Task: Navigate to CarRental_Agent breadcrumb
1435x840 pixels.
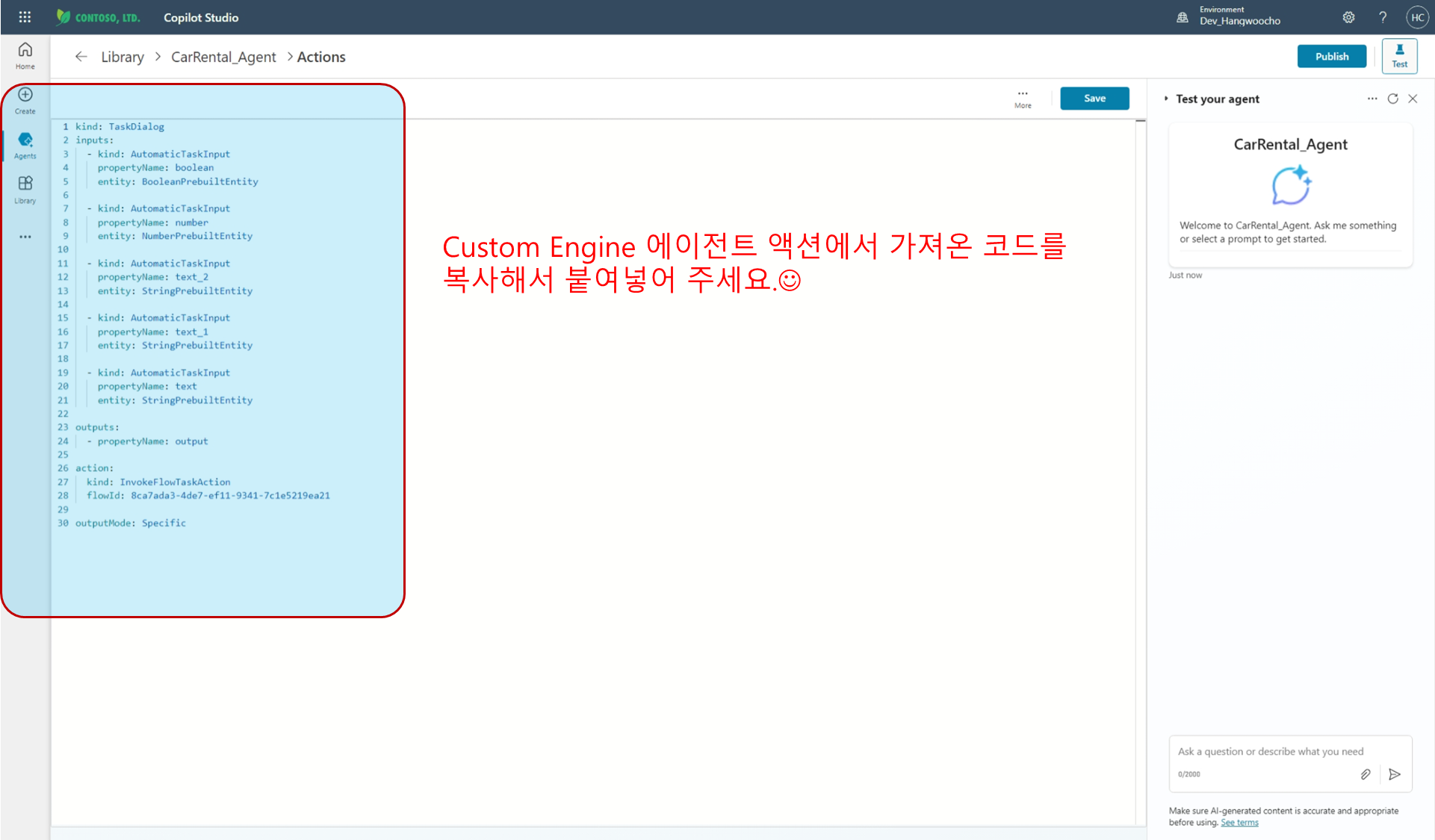Action: point(223,57)
